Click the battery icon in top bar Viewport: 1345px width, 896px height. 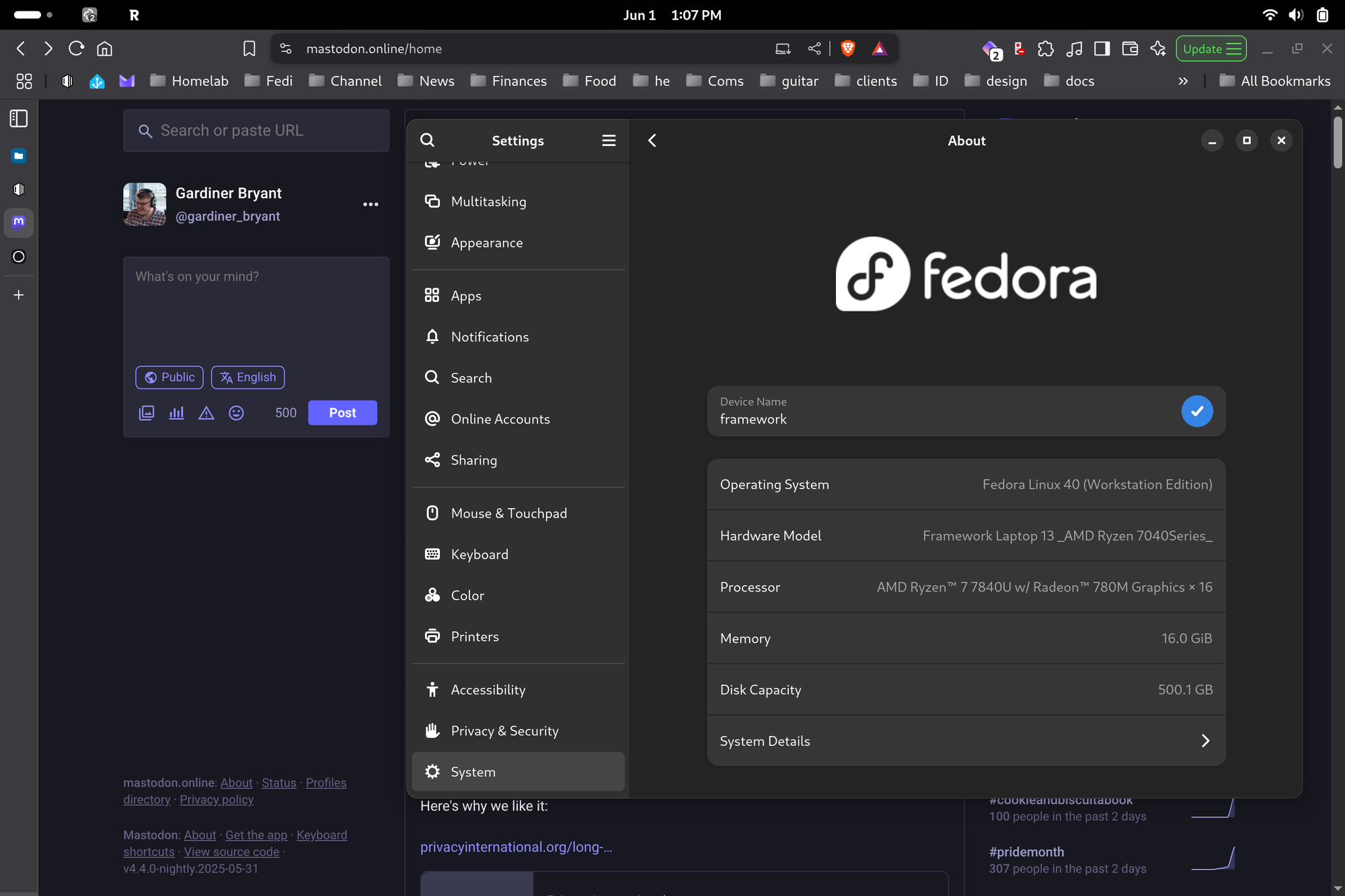(1322, 15)
